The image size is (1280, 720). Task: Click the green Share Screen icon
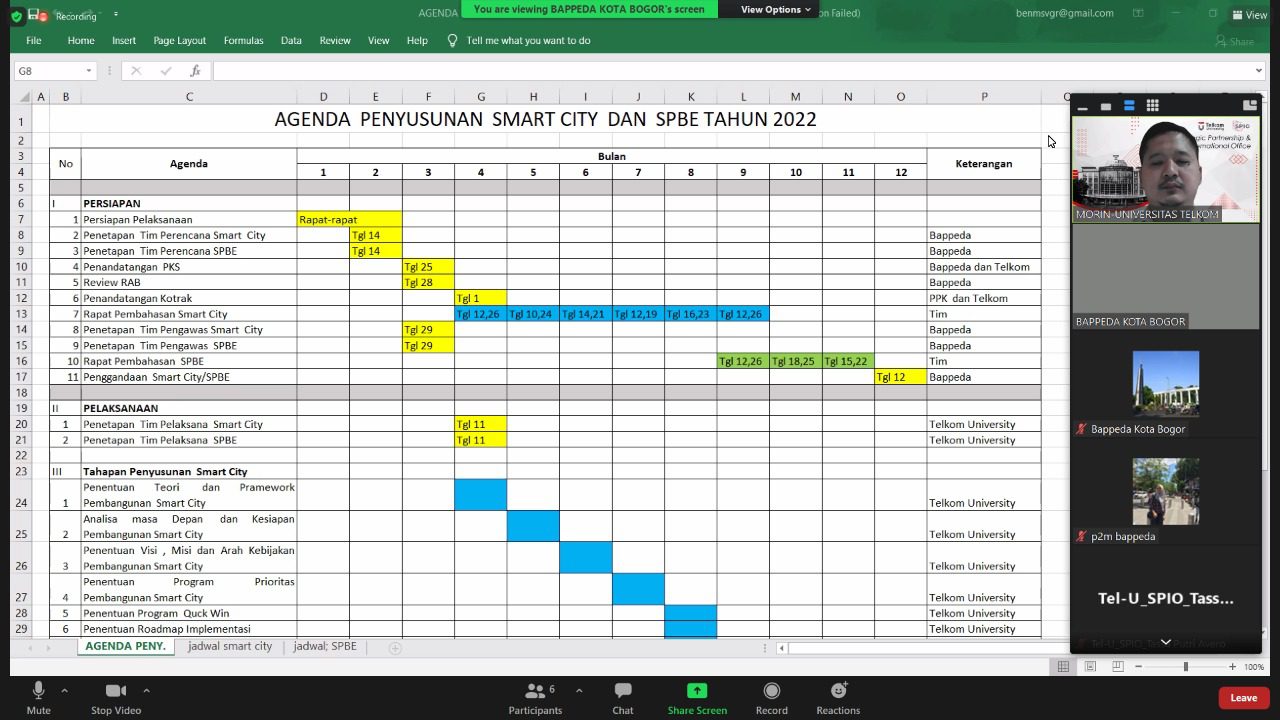pos(697,691)
